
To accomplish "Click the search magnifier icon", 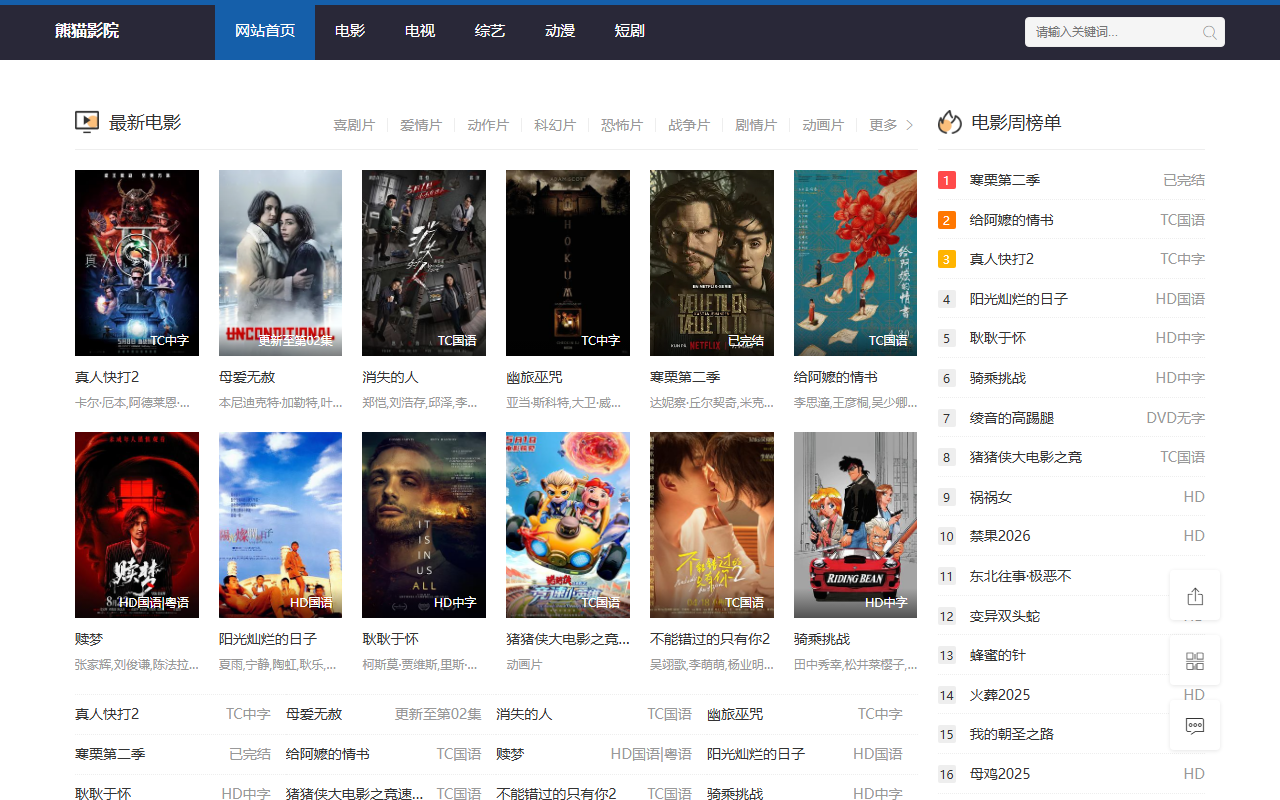I will click(1209, 32).
